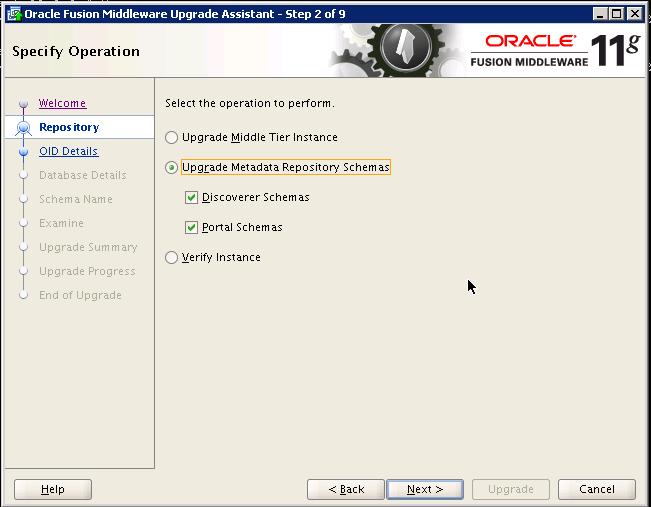The width and height of the screenshot is (651, 507).
Task: Click the Repository step marker icon
Action: coord(24,127)
